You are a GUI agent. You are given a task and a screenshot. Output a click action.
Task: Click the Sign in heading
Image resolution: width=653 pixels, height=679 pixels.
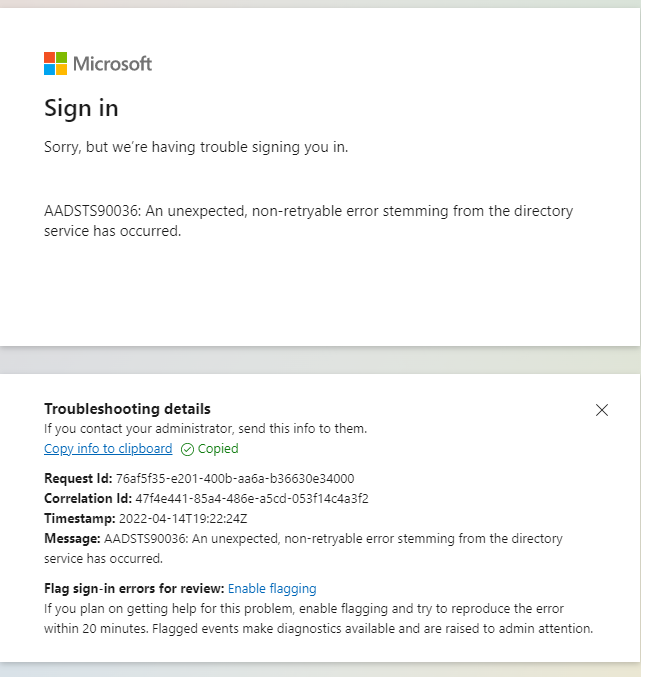pyautogui.click(x=81, y=108)
